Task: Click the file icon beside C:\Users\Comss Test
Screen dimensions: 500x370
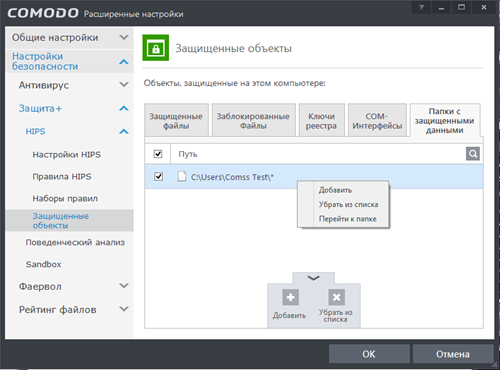Action: click(182, 176)
